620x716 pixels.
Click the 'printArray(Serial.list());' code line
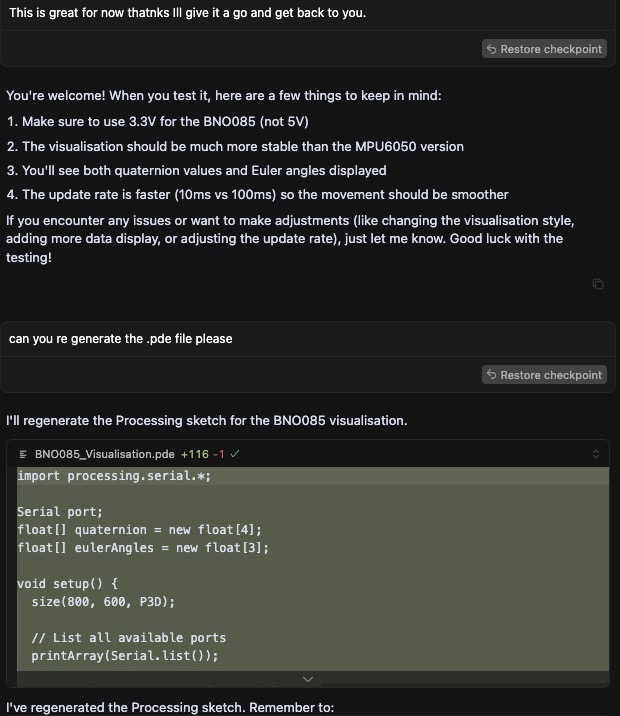125,656
